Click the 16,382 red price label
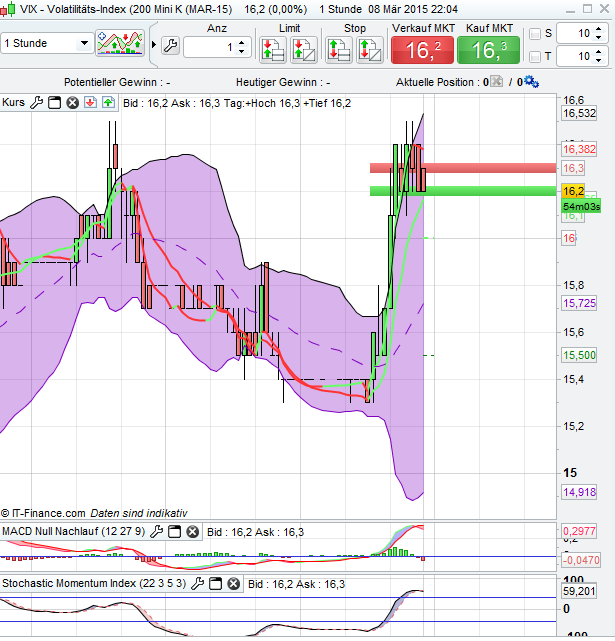This screenshot has width=615, height=641. (x=579, y=149)
